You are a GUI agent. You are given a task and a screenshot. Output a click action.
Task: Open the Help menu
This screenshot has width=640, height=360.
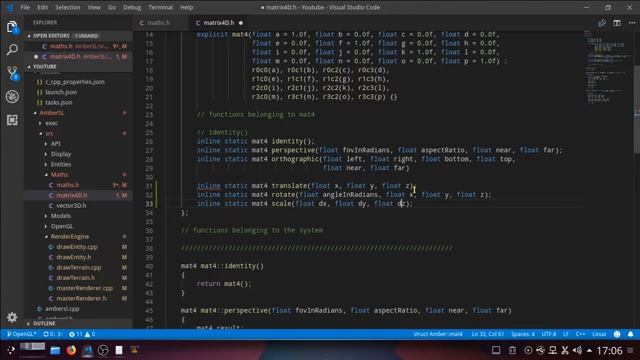click(x=187, y=7)
